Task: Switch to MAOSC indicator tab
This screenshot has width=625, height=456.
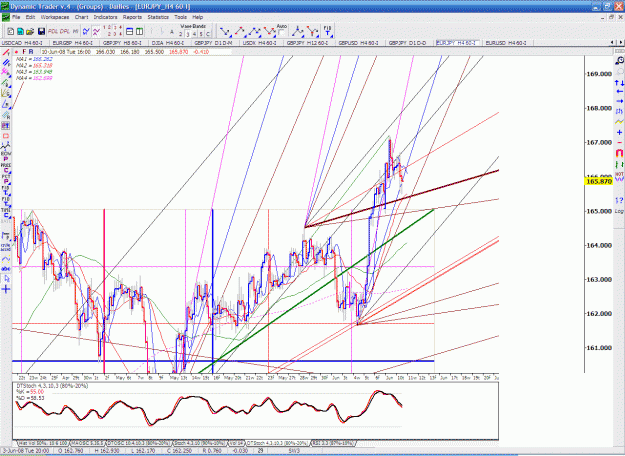Action: (87, 443)
